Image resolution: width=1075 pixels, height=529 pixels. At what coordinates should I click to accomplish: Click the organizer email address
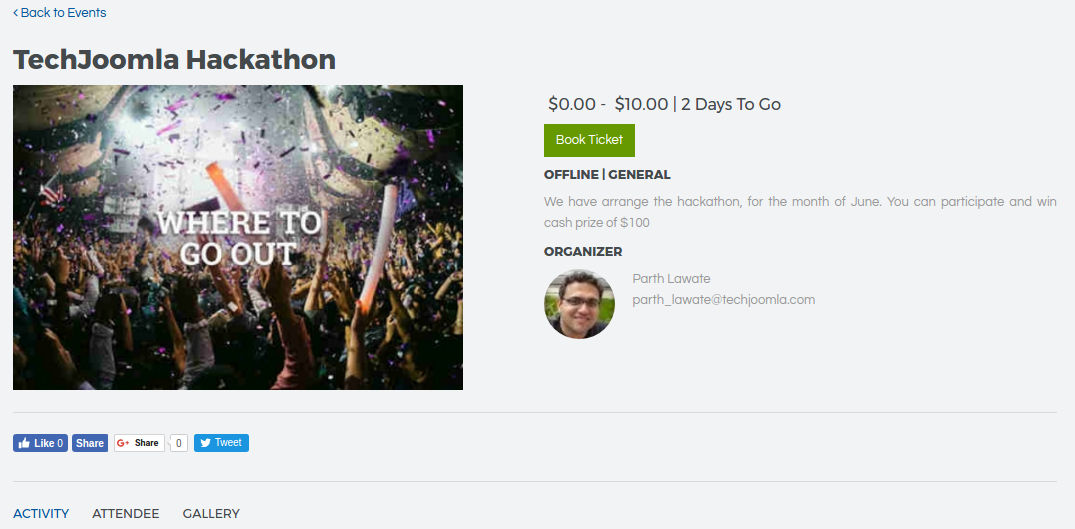point(724,299)
